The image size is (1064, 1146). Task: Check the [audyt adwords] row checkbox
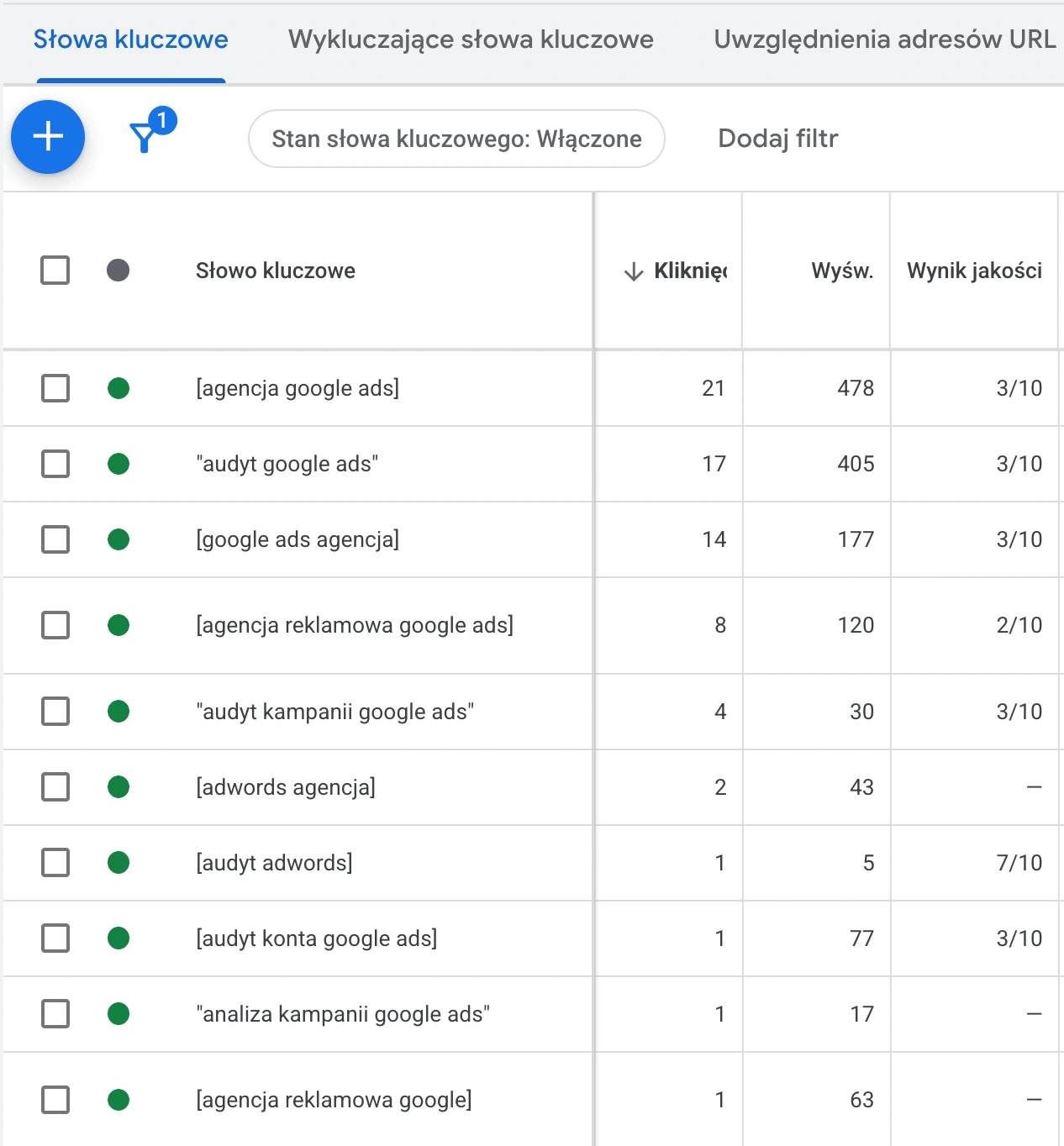55,863
